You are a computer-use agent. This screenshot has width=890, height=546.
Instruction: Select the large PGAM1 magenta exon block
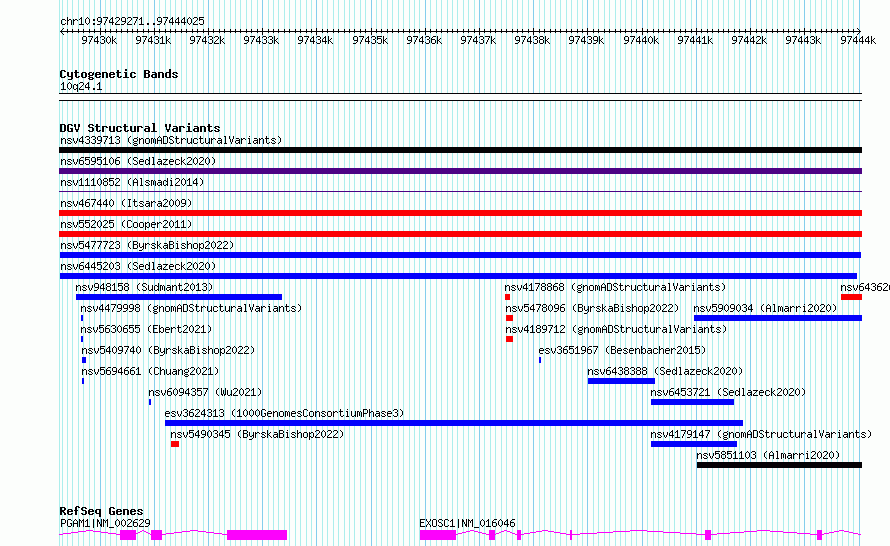point(257,535)
